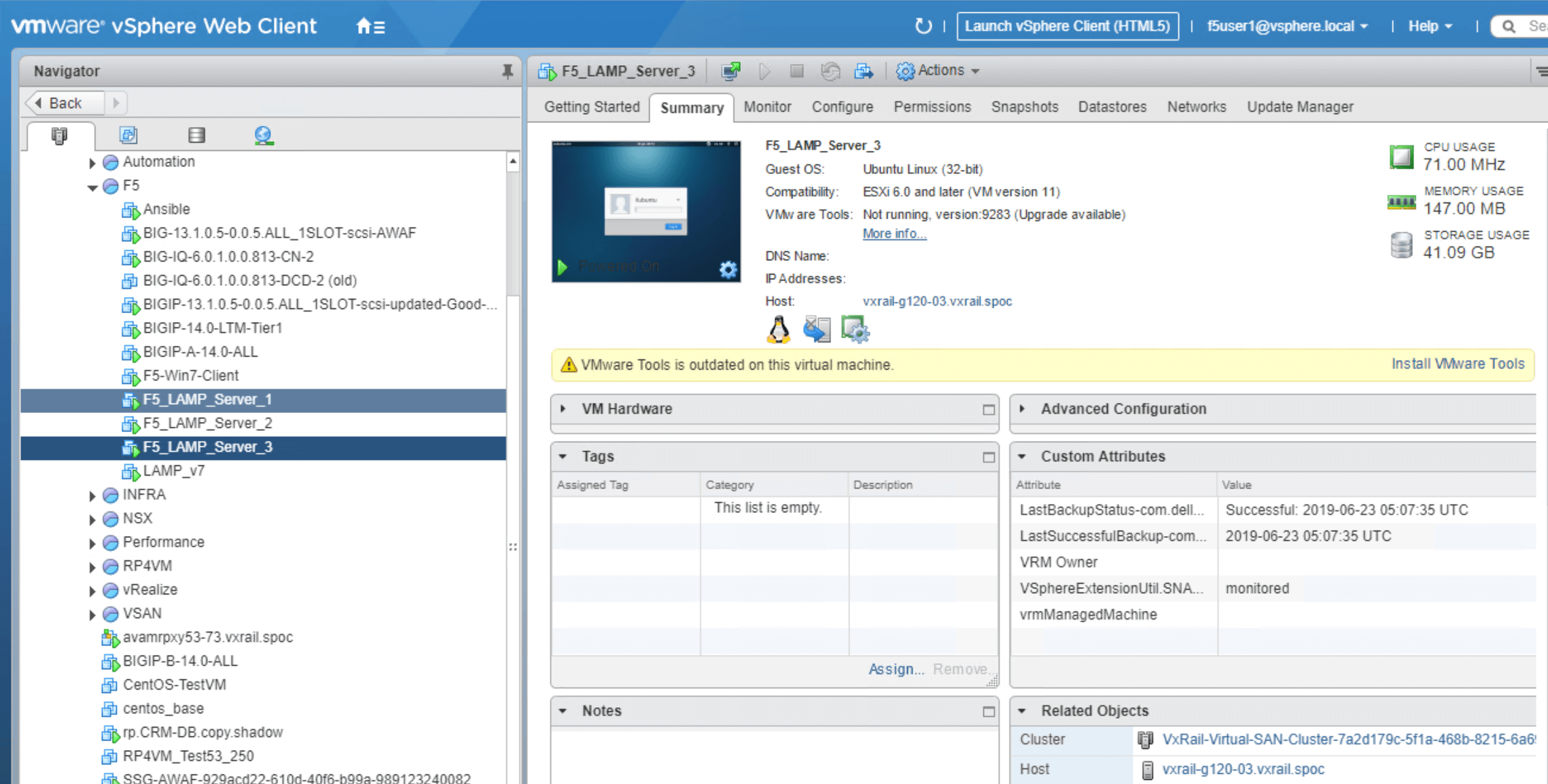Expand the INFRA folder

click(x=92, y=496)
